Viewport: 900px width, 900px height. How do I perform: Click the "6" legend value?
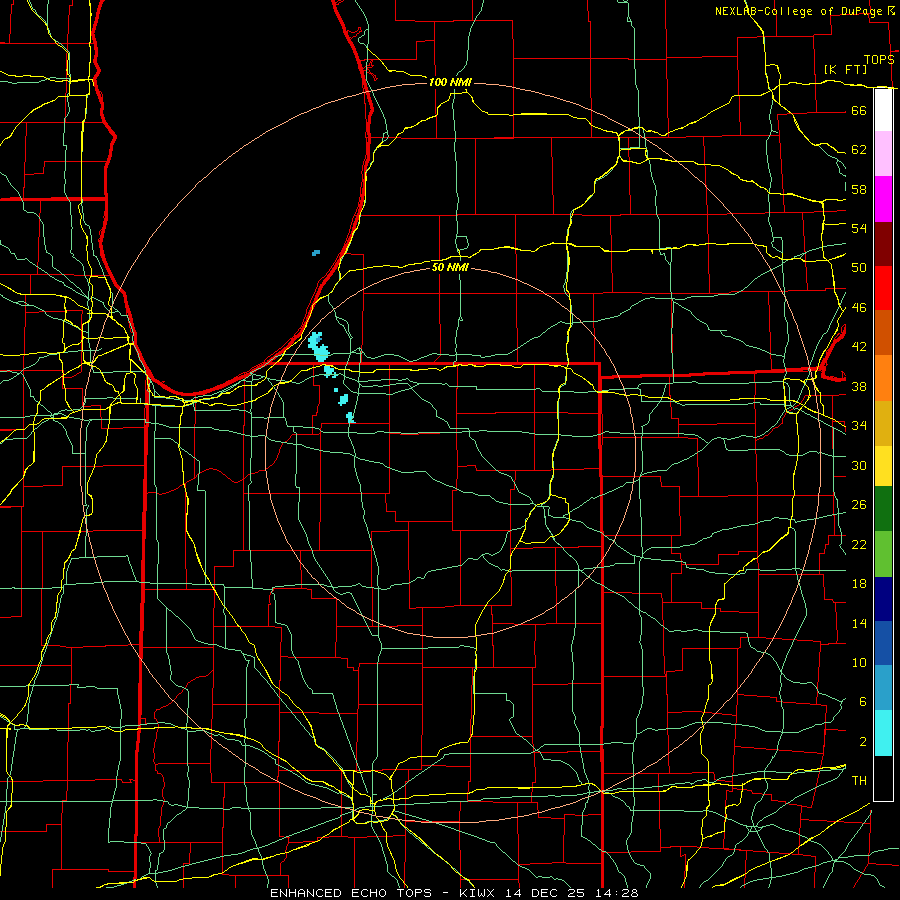click(863, 702)
